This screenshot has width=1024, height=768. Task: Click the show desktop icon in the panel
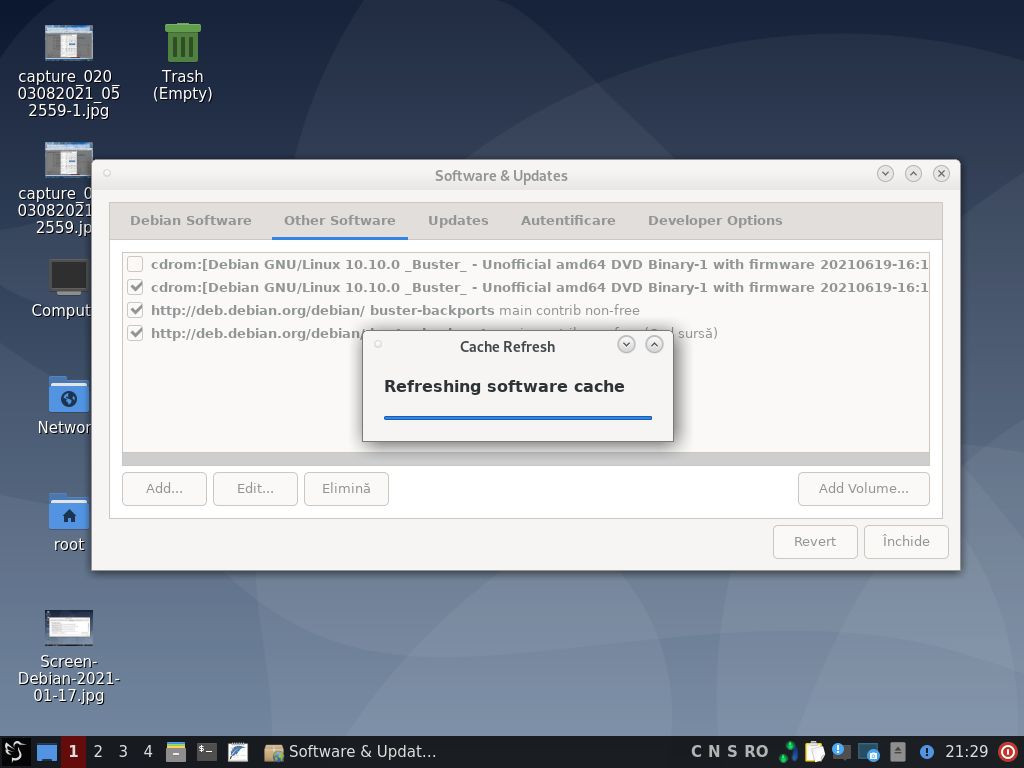click(46, 752)
